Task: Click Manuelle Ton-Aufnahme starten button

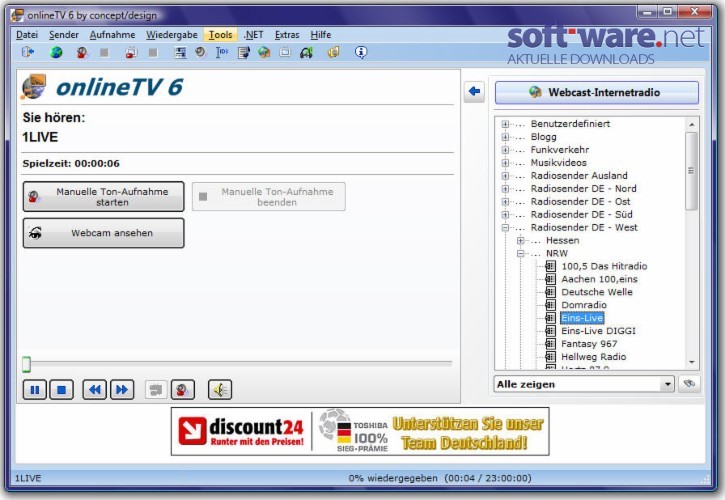Action: (104, 197)
